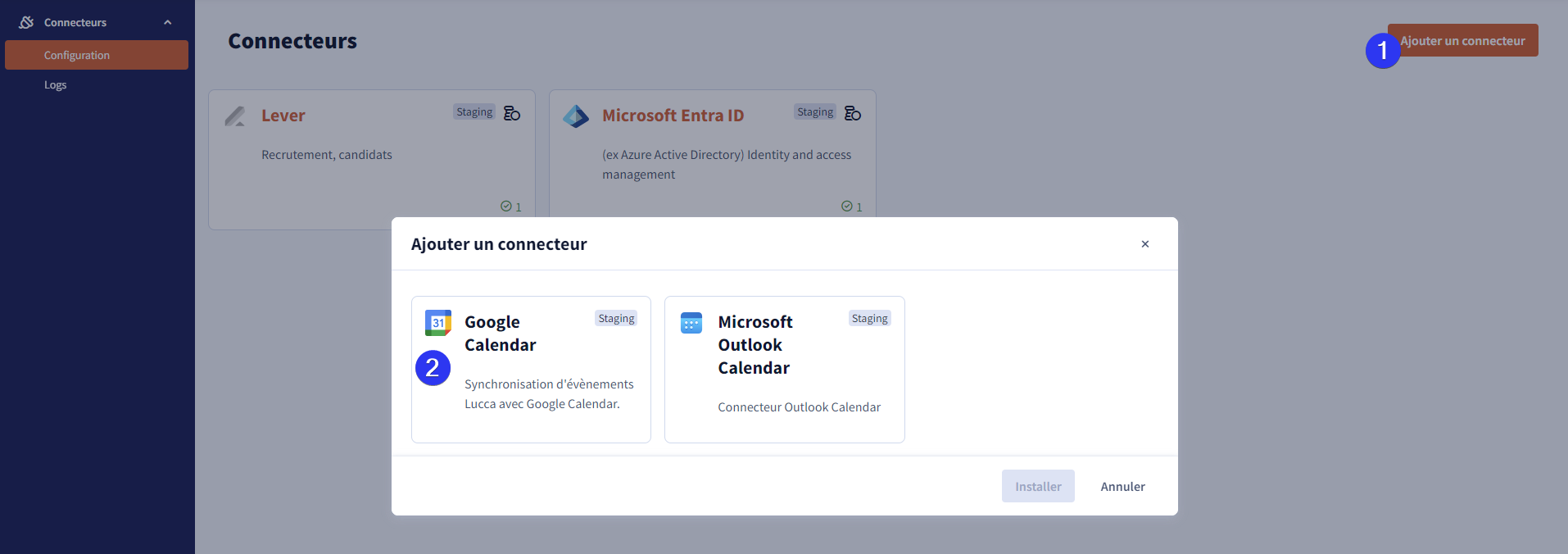Click the Connecteurs plug icon in sidebar
The height and width of the screenshot is (554, 1568).
tap(26, 22)
